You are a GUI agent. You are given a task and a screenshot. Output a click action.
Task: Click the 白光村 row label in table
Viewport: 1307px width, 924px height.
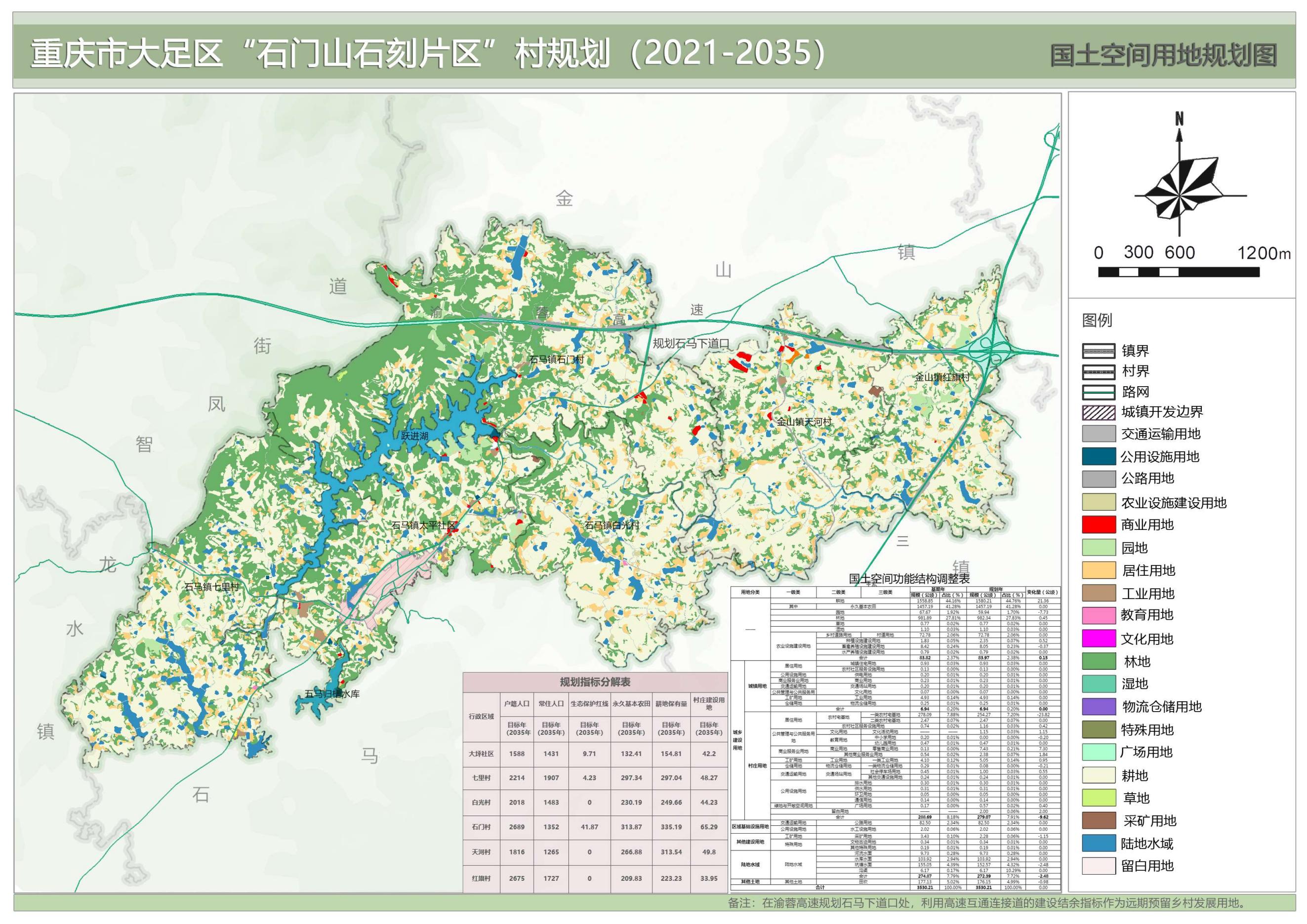(x=482, y=802)
